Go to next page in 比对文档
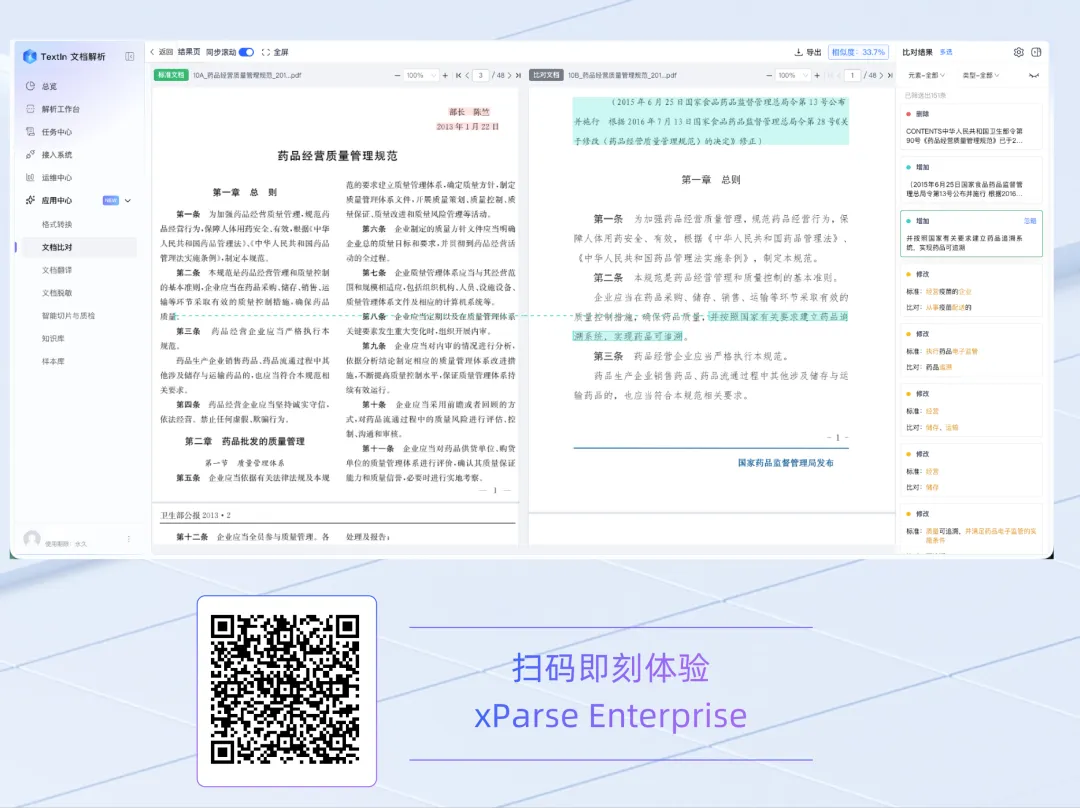The height and width of the screenshot is (808, 1080). click(882, 75)
